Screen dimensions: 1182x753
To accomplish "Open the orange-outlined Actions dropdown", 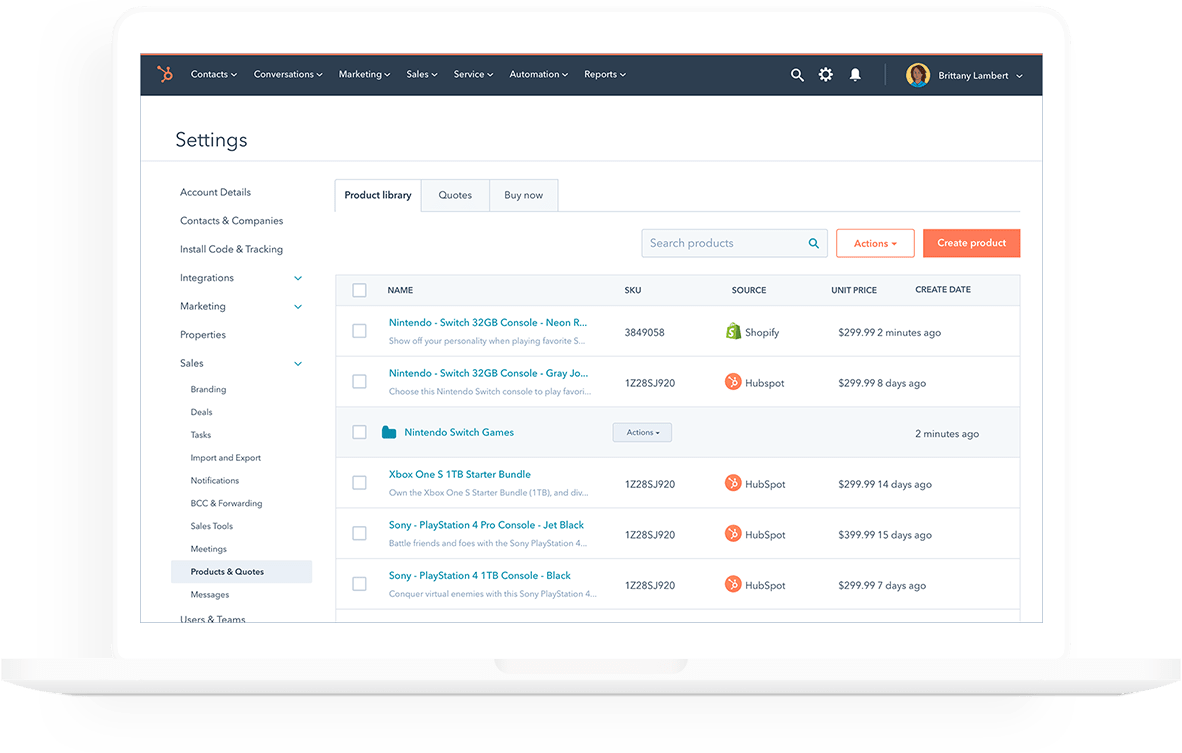I will point(875,243).
